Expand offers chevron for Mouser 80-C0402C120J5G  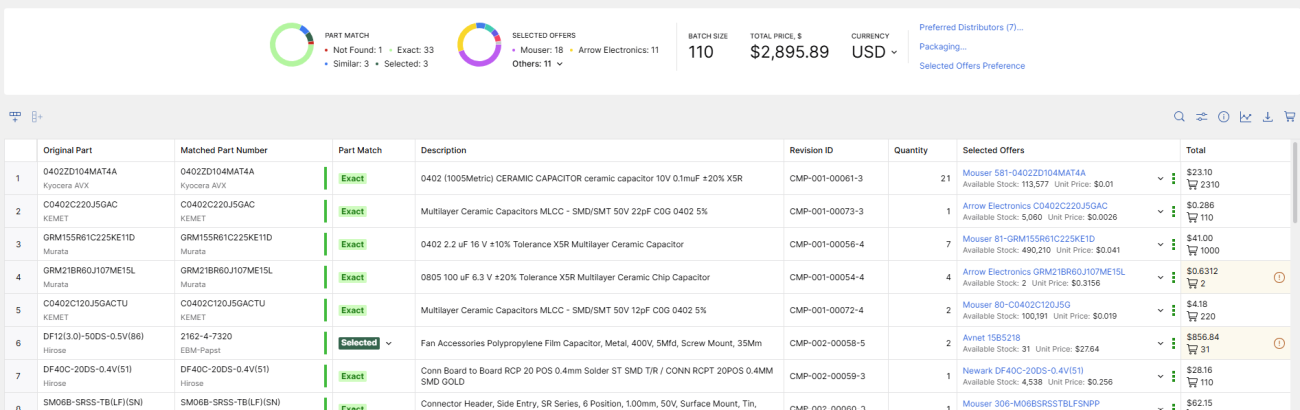[x=1159, y=311]
